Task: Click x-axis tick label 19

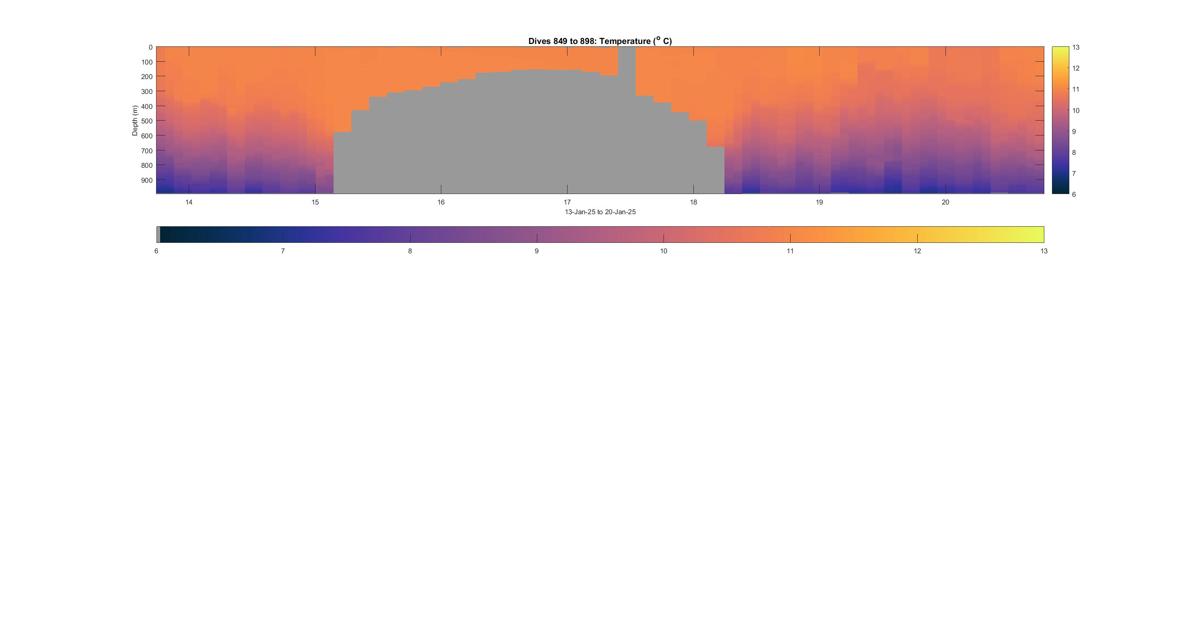Action: tap(819, 202)
